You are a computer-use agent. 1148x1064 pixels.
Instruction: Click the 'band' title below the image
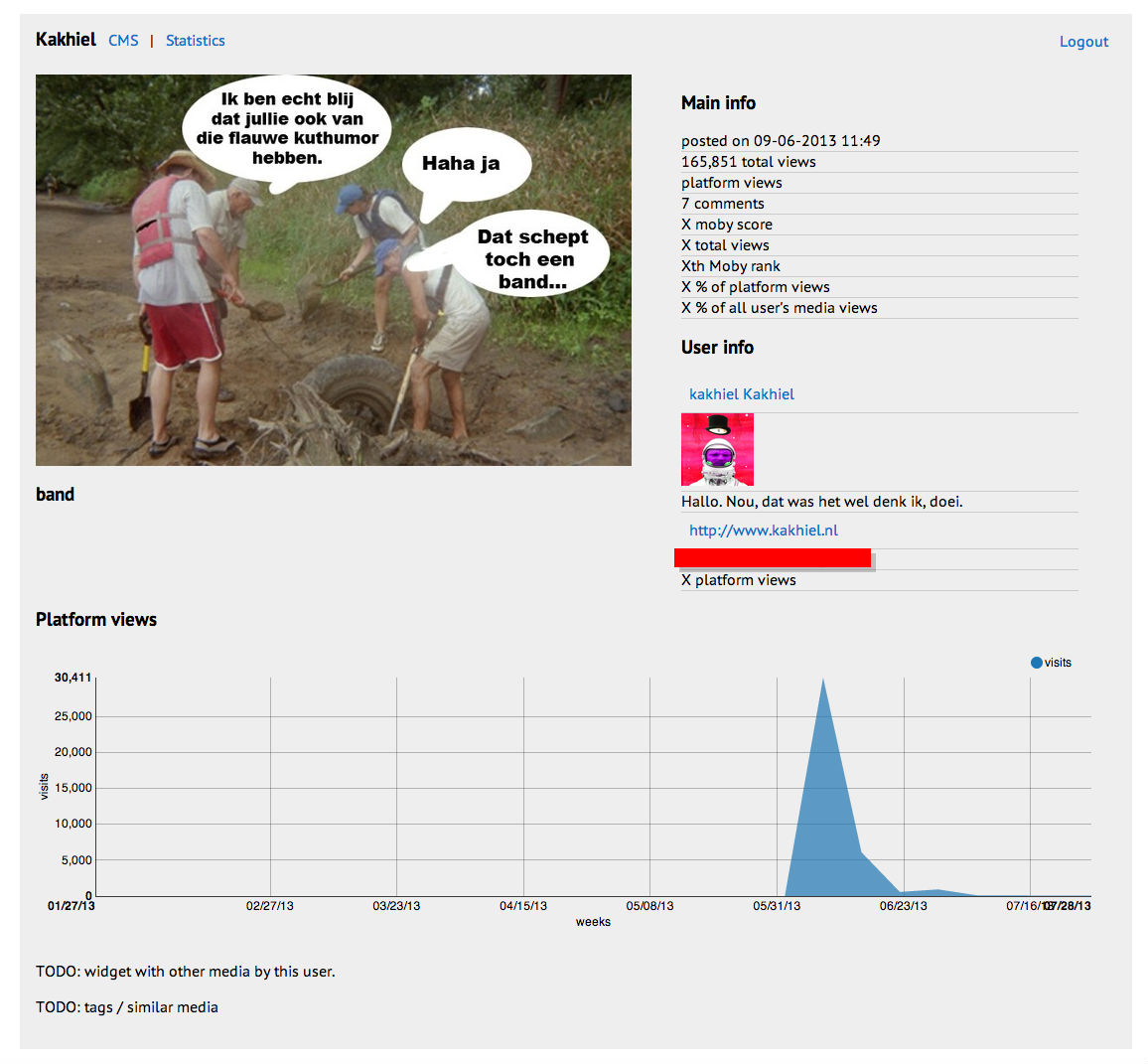pyautogui.click(x=56, y=495)
